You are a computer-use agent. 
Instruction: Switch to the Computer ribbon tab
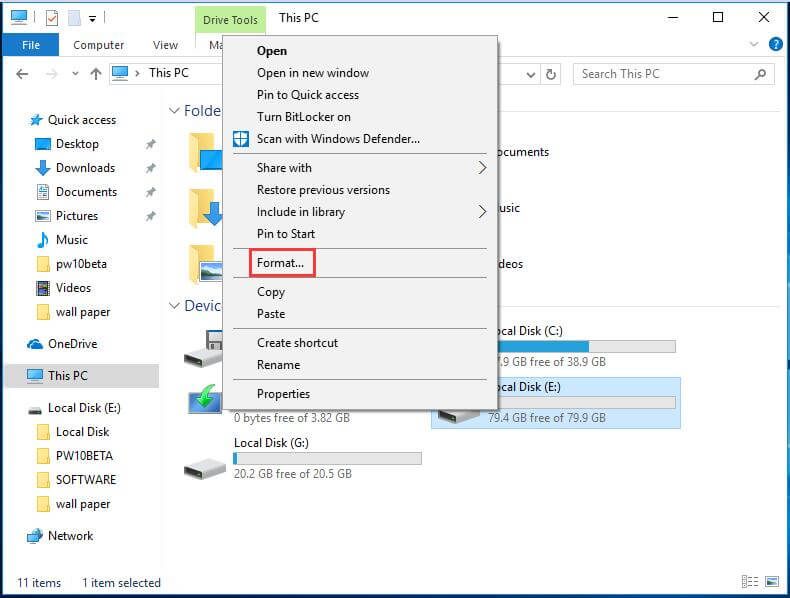coord(98,45)
